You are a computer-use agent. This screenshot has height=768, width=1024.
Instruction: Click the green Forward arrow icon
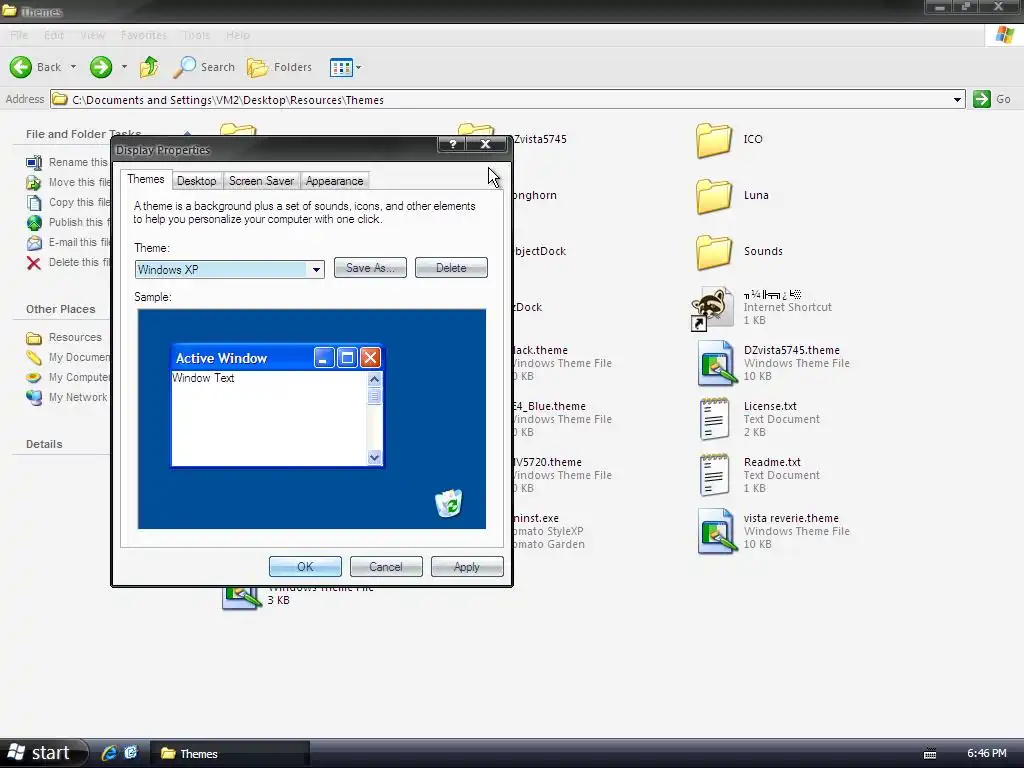(x=101, y=67)
